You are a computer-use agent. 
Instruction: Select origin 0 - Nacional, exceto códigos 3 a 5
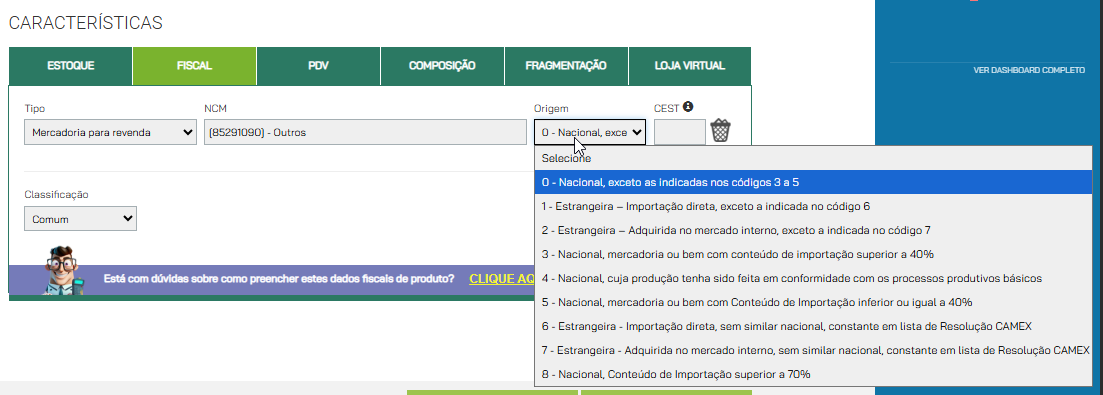pos(812,182)
